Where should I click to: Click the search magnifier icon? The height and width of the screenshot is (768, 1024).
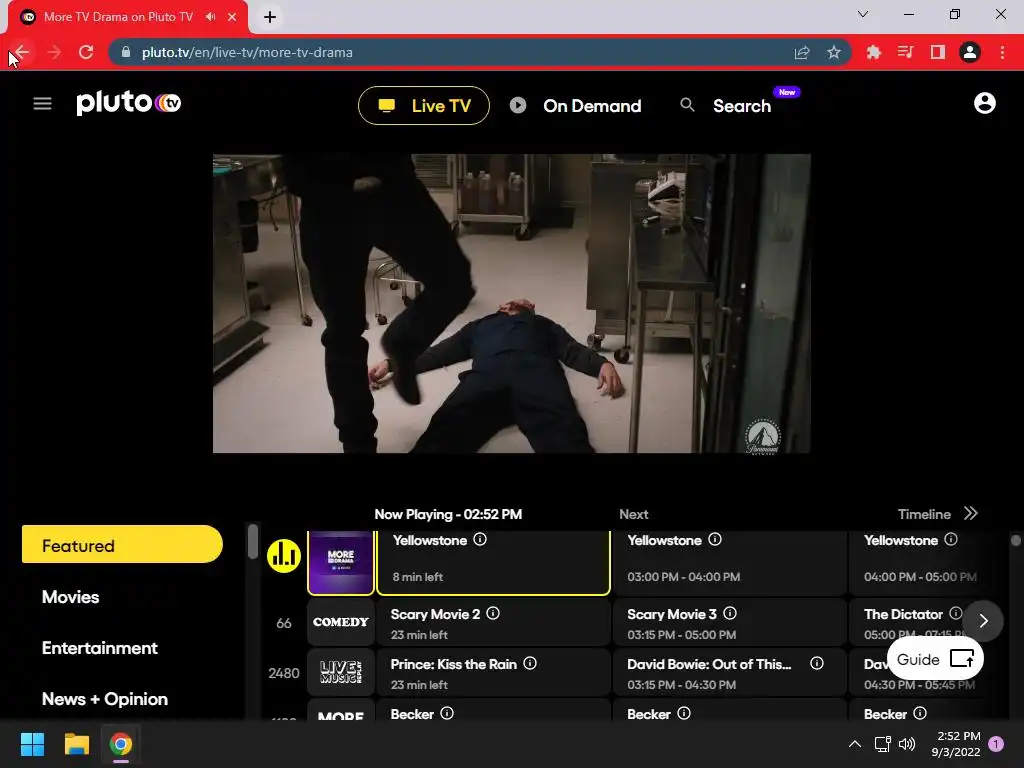(687, 104)
